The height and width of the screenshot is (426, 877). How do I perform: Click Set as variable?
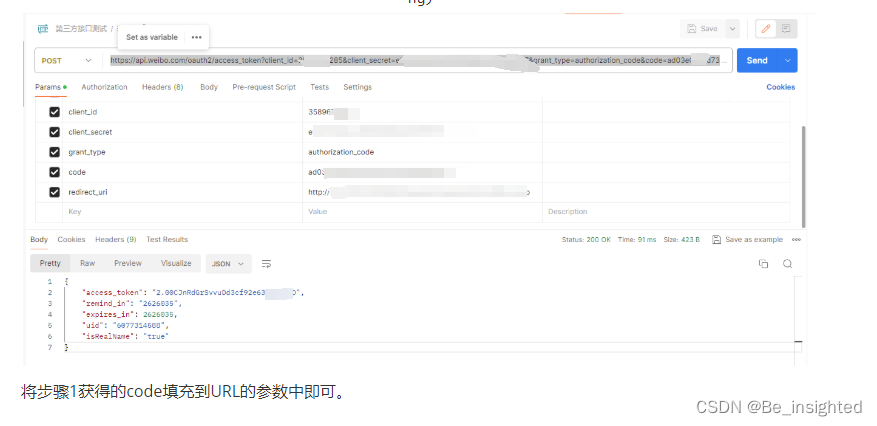coord(152,37)
